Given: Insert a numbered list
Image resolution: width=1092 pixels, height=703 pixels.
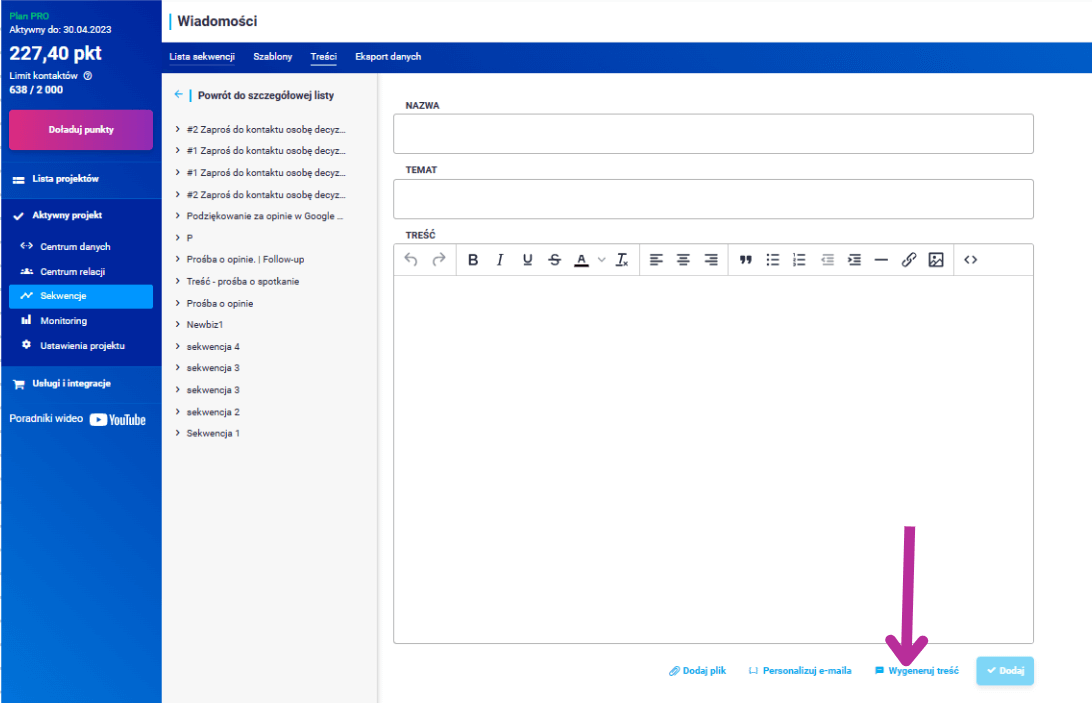Looking at the screenshot, I should 800,260.
